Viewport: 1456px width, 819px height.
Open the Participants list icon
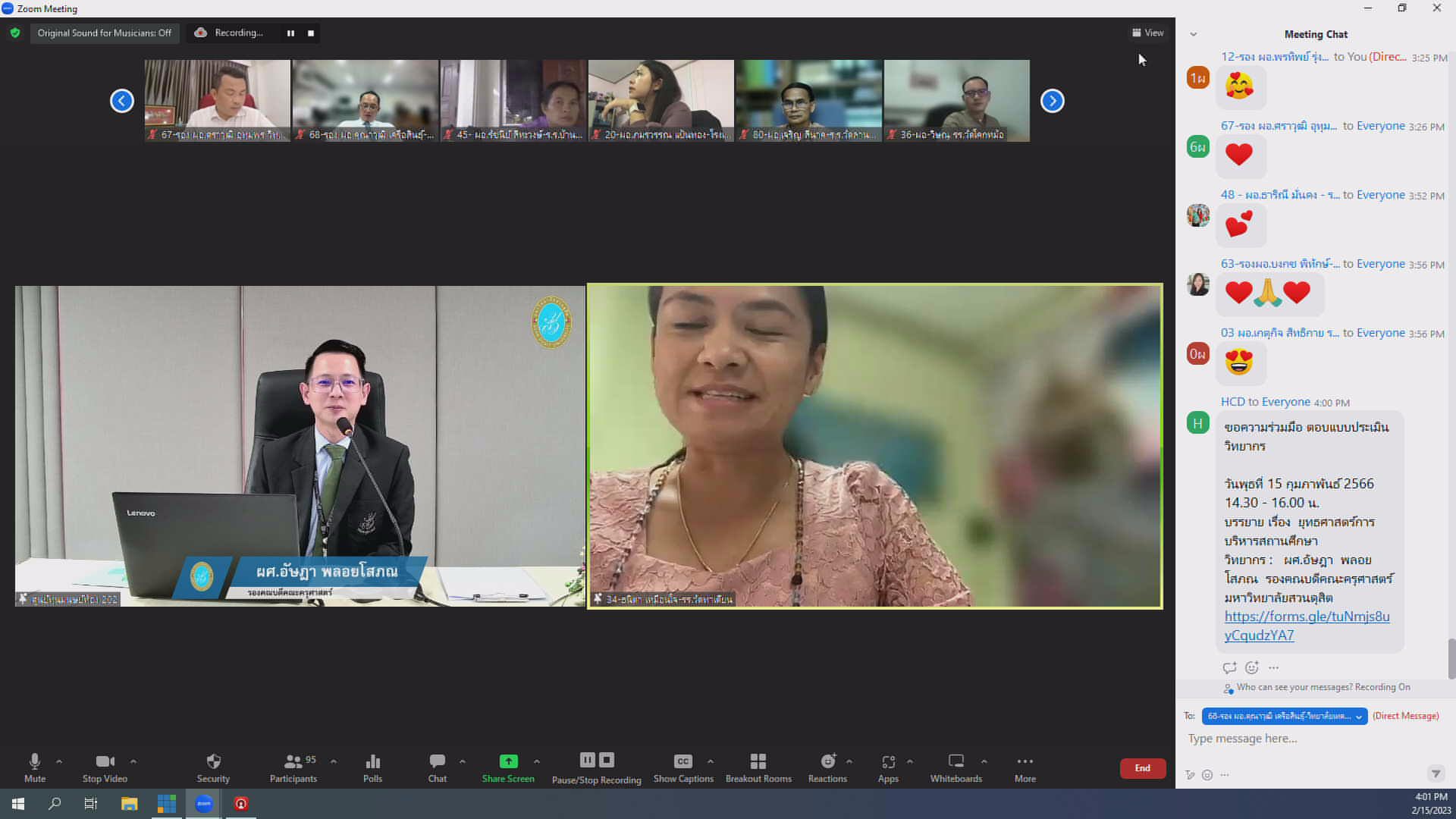point(293,761)
